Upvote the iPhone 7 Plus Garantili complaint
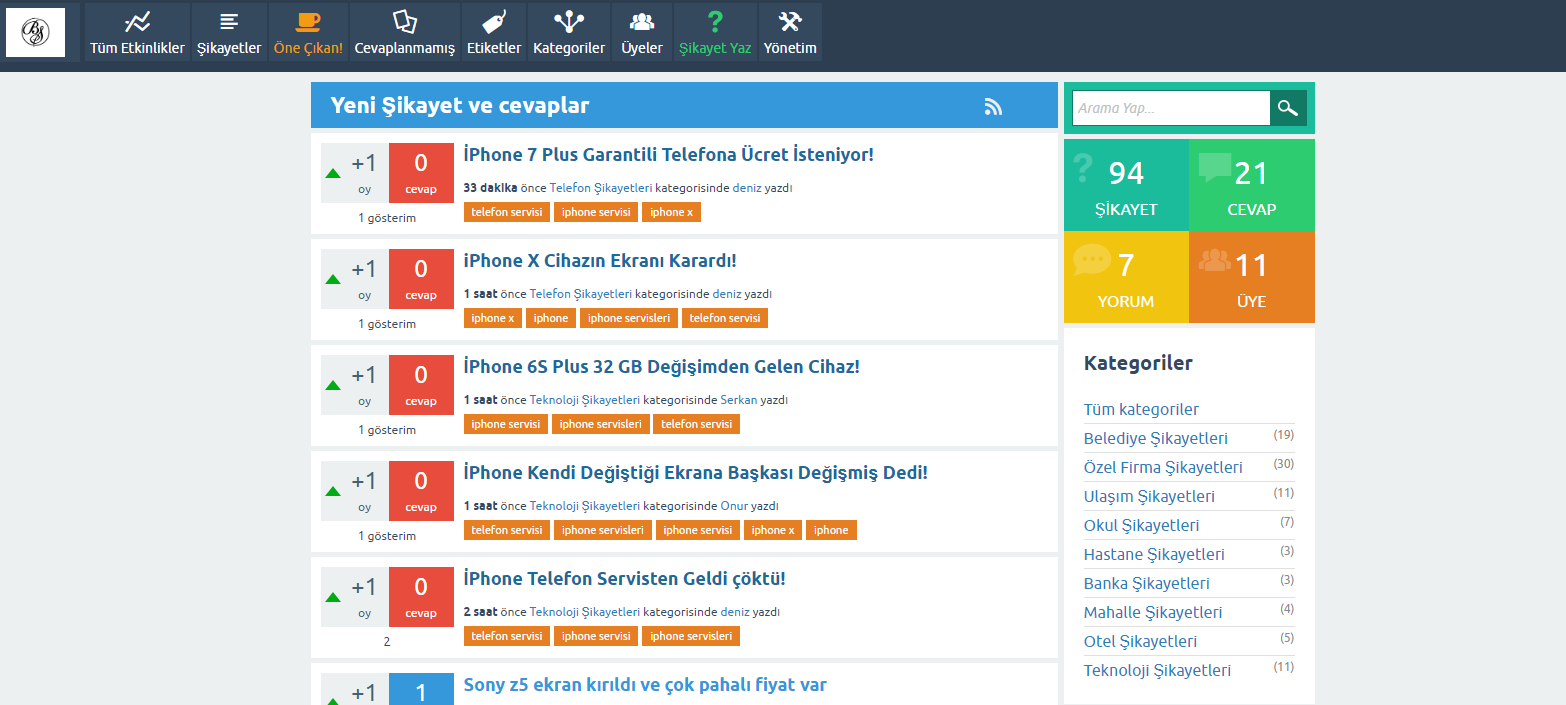The width and height of the screenshot is (1566, 705). pos(333,173)
